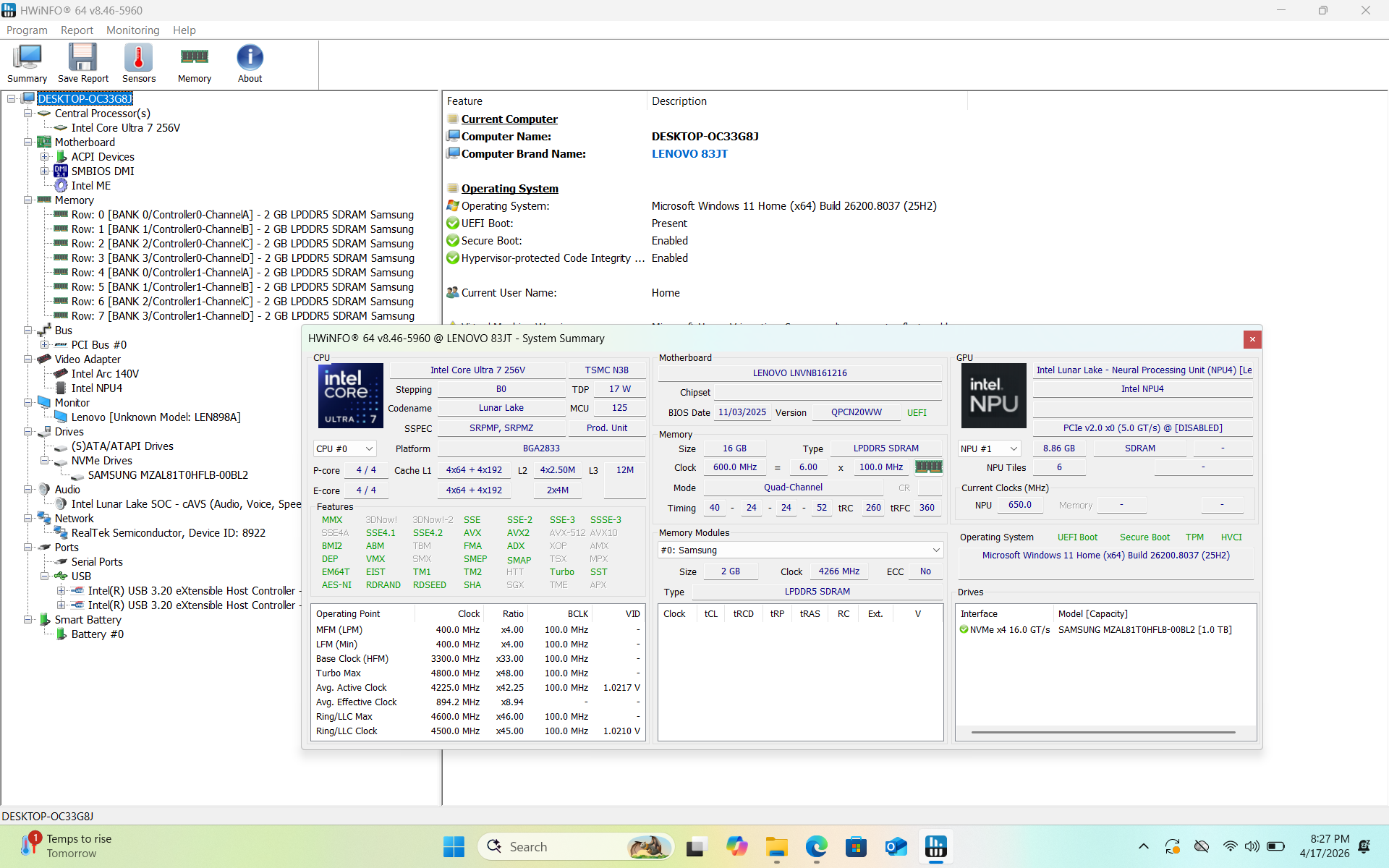
Task: Open the CPU #0 selector dropdown
Action: coord(344,448)
